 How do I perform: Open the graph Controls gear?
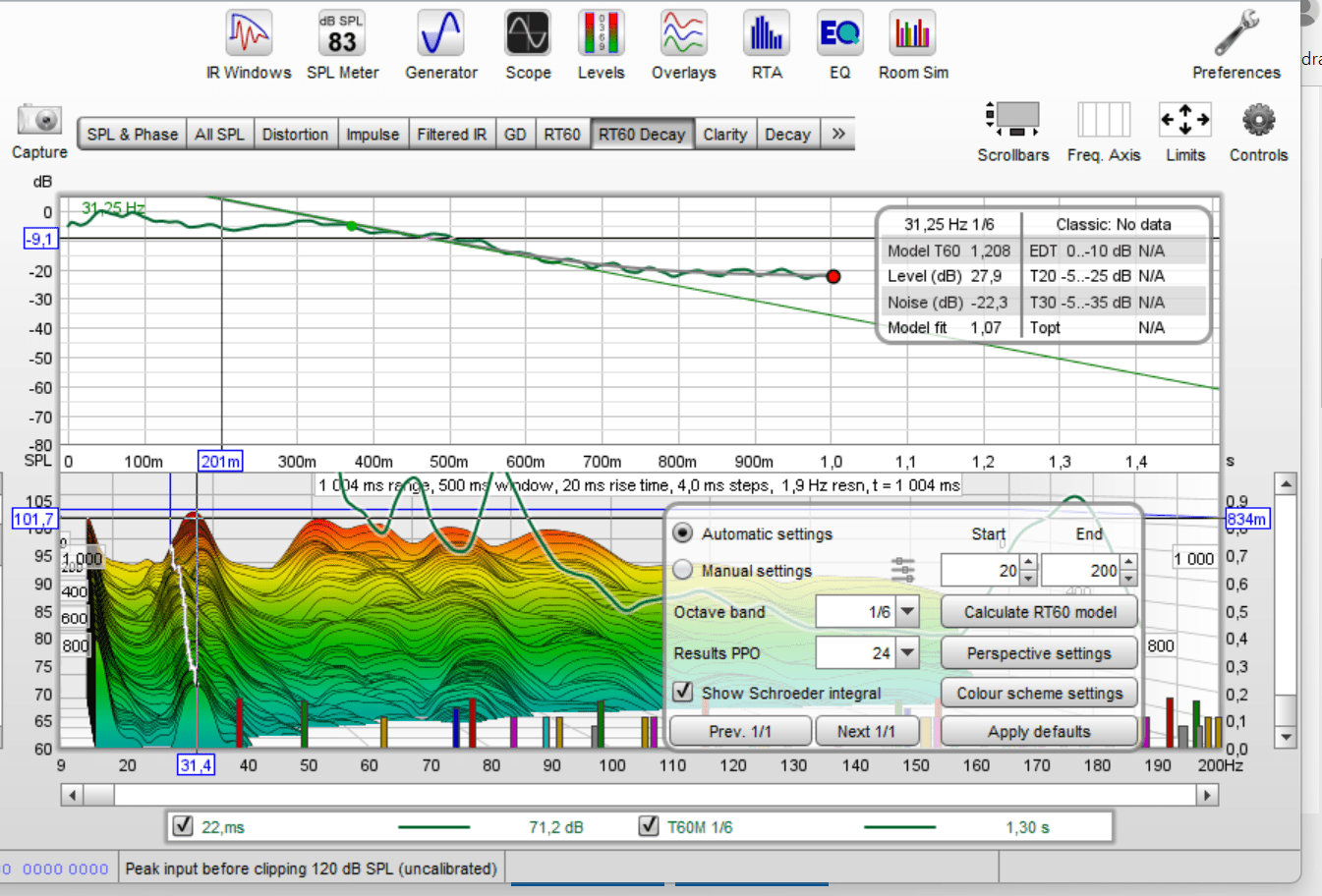coord(1258,131)
